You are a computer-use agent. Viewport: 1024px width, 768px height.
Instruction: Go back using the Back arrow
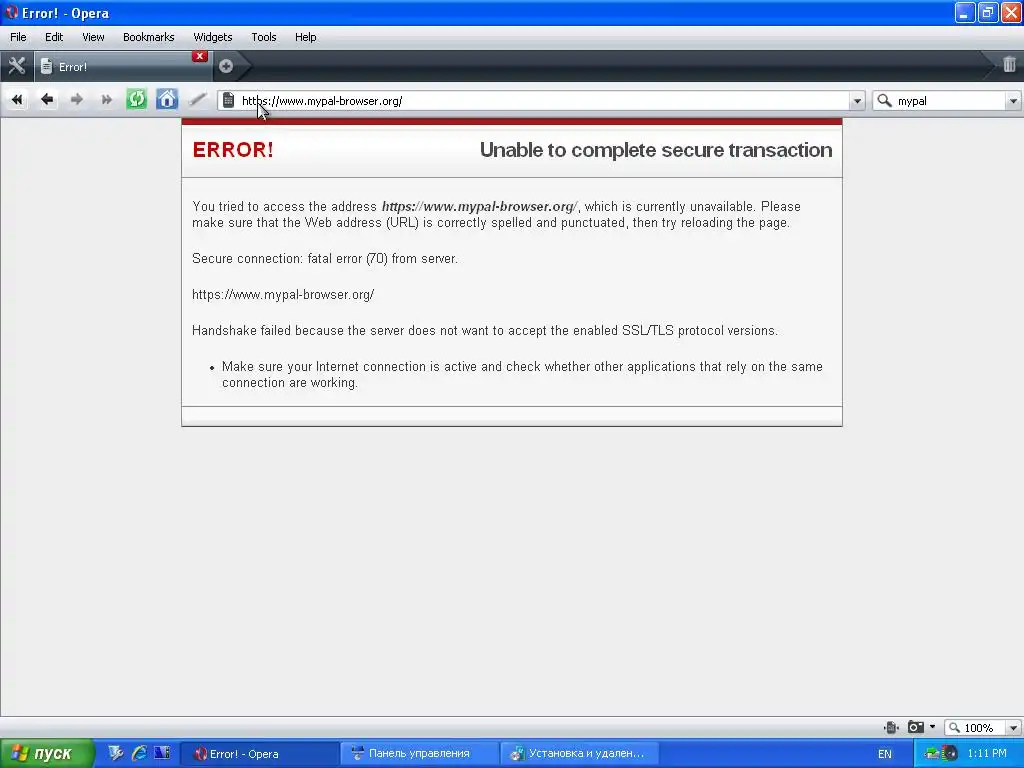pos(47,100)
